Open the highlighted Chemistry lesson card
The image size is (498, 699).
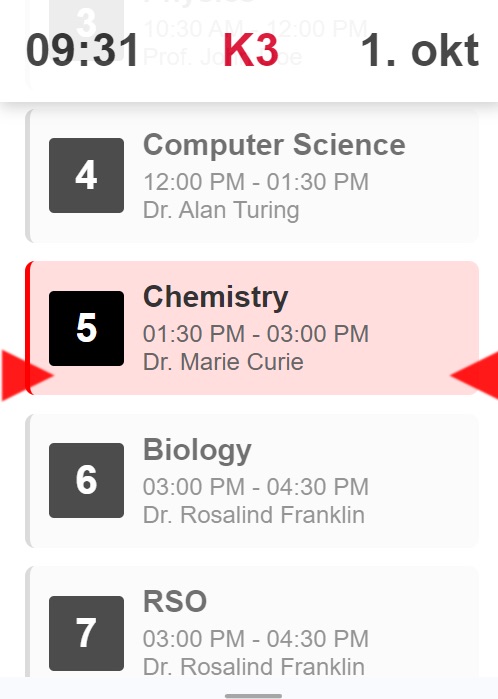coord(252,328)
